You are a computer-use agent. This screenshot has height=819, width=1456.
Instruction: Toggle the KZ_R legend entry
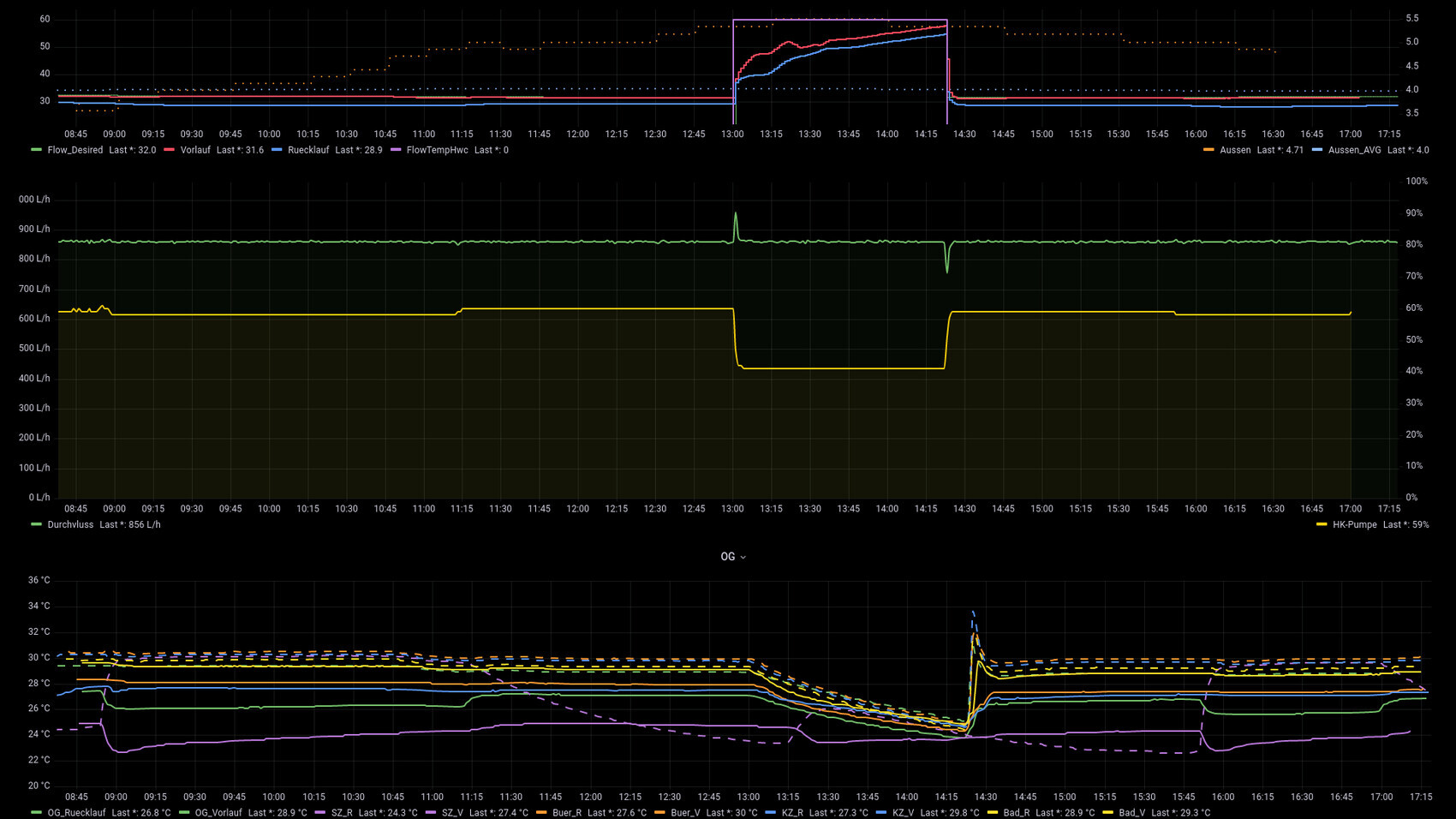click(x=792, y=812)
